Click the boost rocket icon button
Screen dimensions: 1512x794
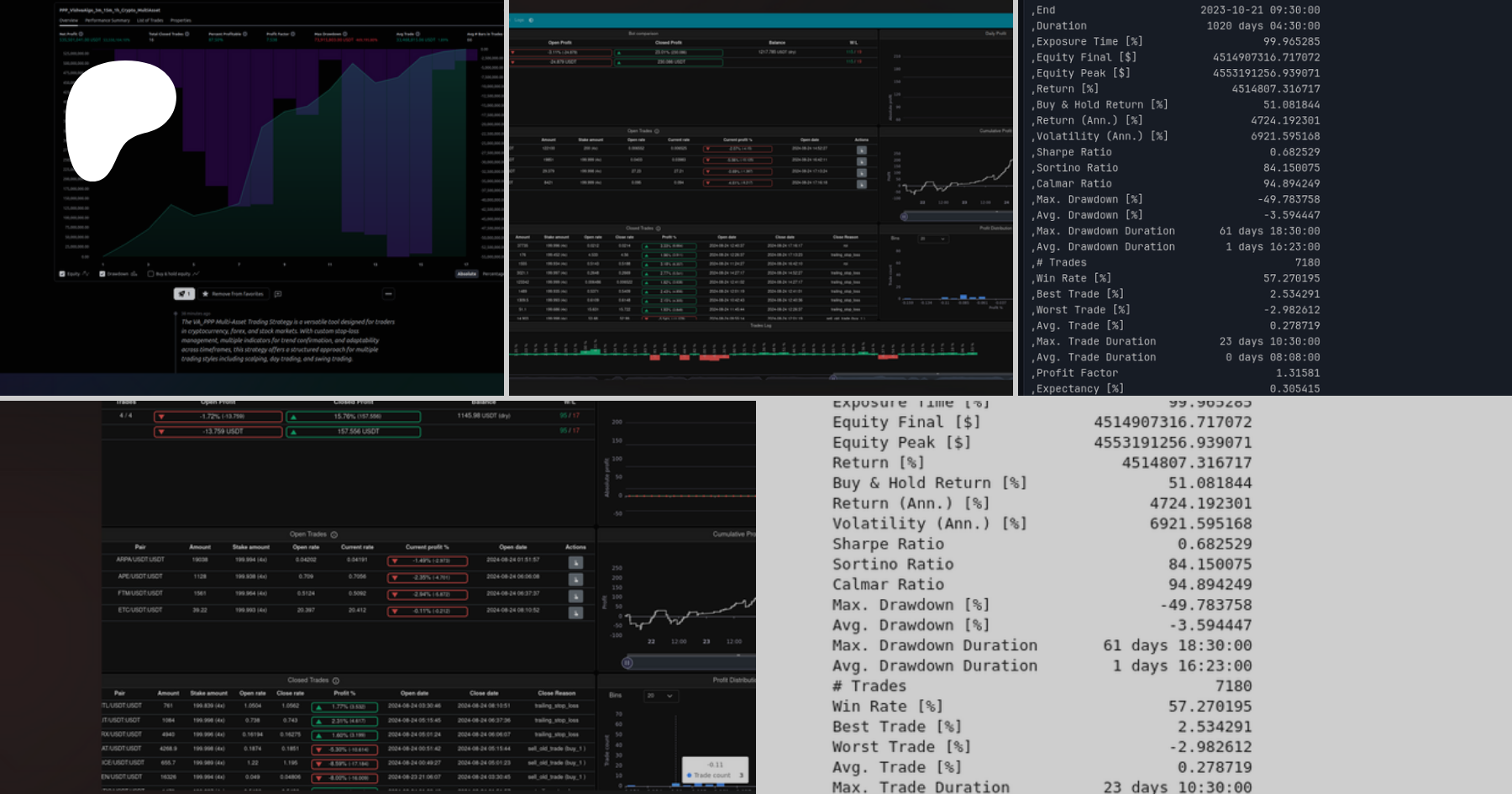[x=184, y=294]
